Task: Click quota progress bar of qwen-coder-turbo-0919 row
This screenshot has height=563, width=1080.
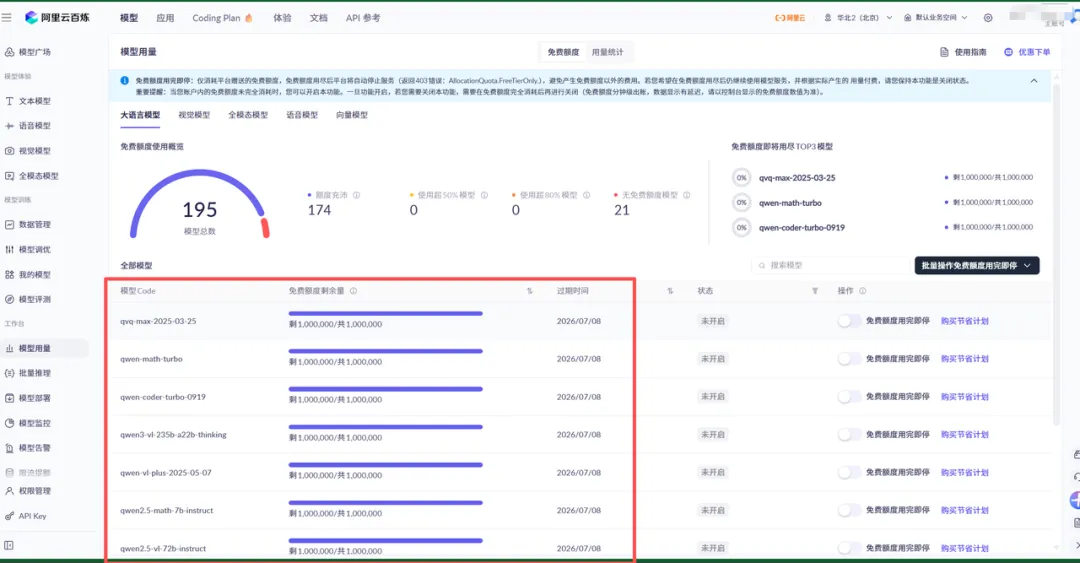Action: (x=386, y=389)
